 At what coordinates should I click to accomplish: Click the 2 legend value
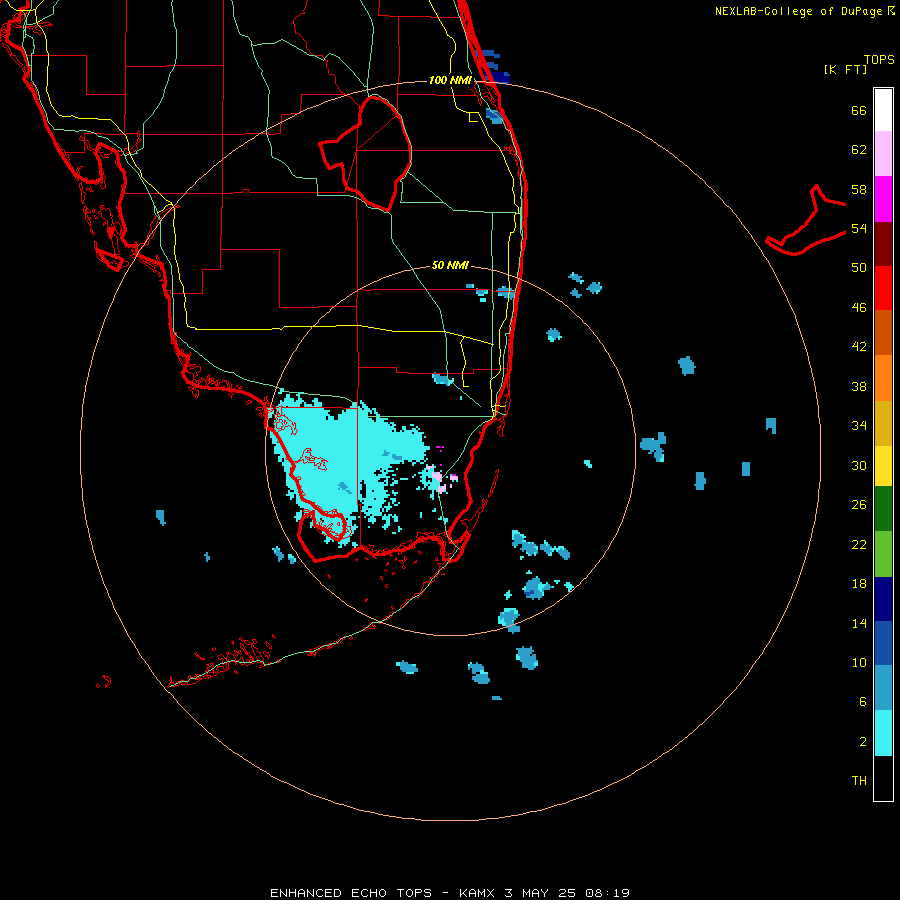click(x=863, y=742)
